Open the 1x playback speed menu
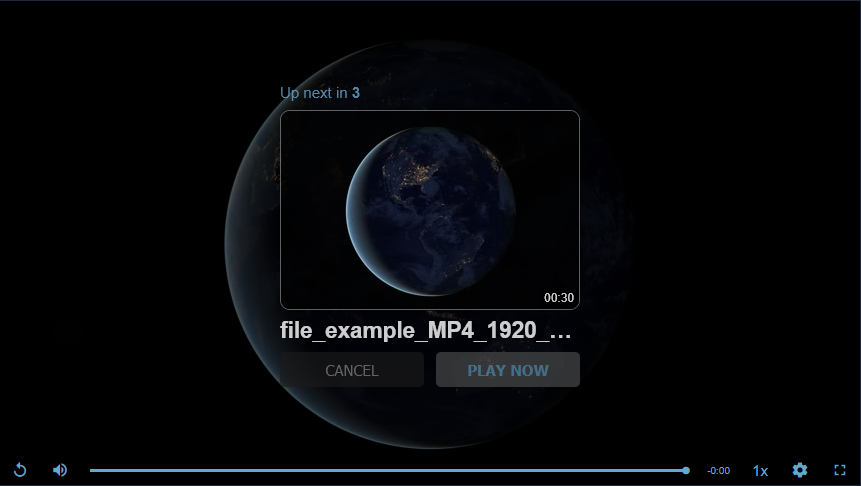The height and width of the screenshot is (486, 861). tap(760, 471)
